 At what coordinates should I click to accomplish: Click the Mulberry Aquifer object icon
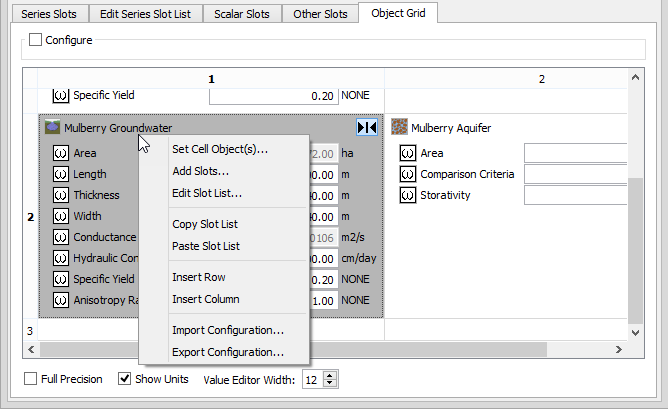pos(400,128)
